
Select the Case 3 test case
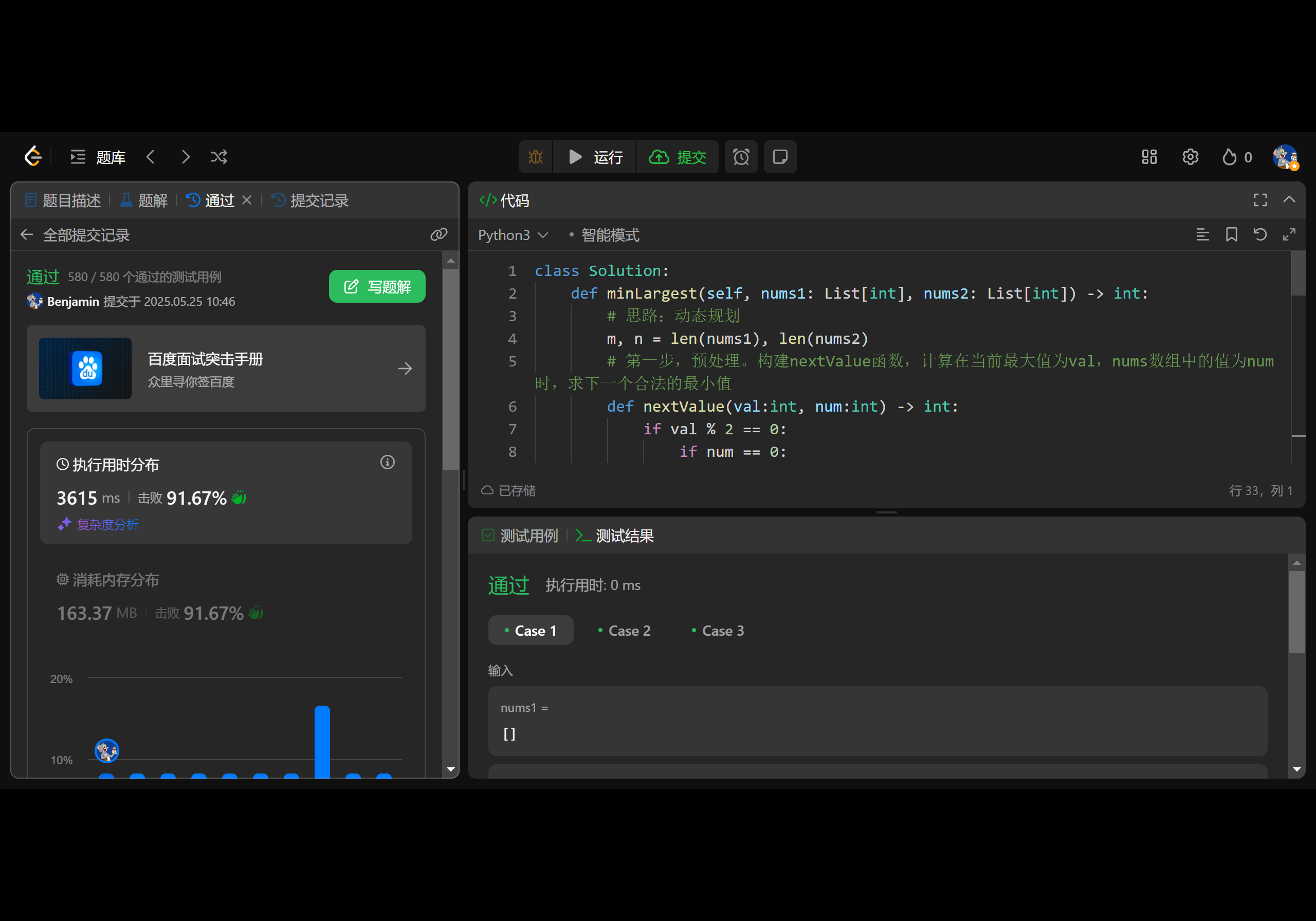point(717,631)
